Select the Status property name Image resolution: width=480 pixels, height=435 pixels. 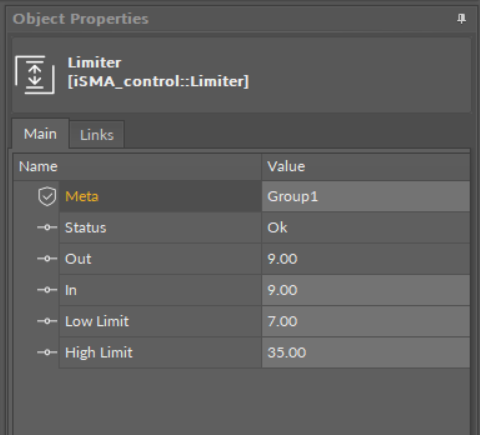tap(86, 228)
